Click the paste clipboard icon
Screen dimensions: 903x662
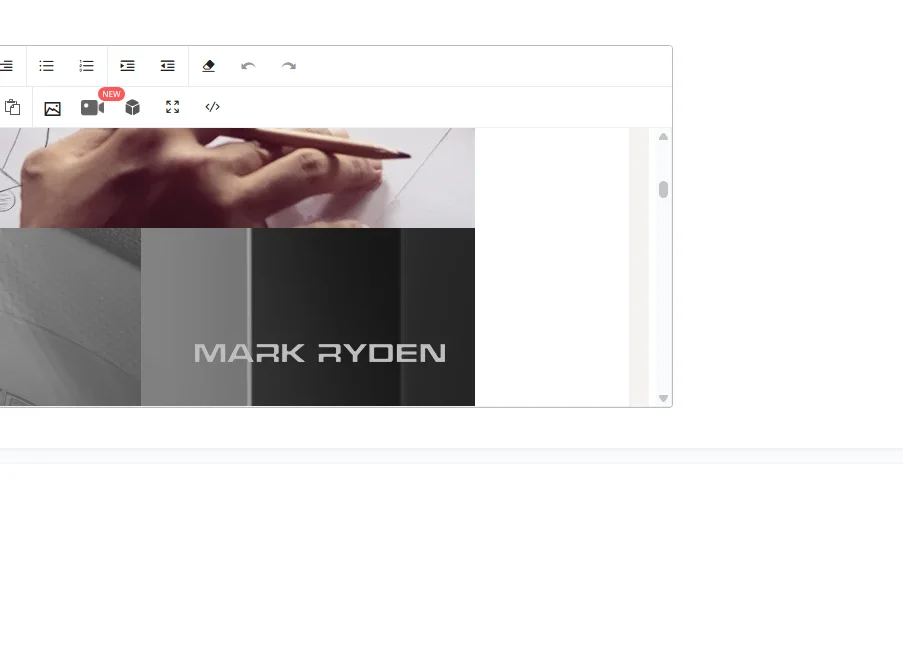[x=13, y=107]
